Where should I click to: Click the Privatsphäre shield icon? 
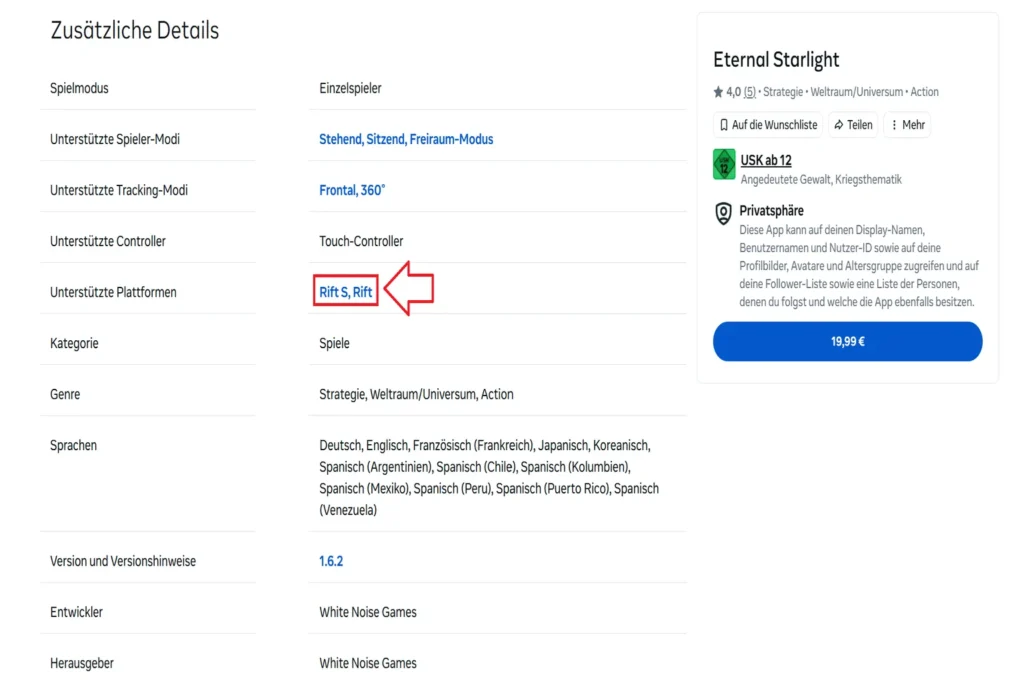[723, 213]
